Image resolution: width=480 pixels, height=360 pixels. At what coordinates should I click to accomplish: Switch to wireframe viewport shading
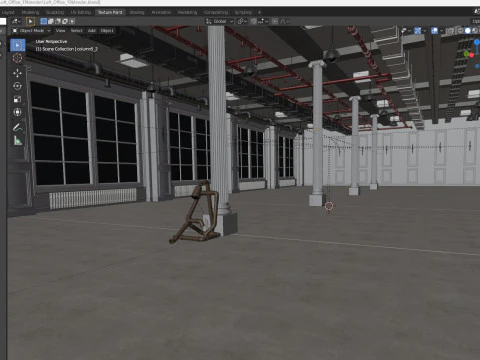tap(460, 31)
